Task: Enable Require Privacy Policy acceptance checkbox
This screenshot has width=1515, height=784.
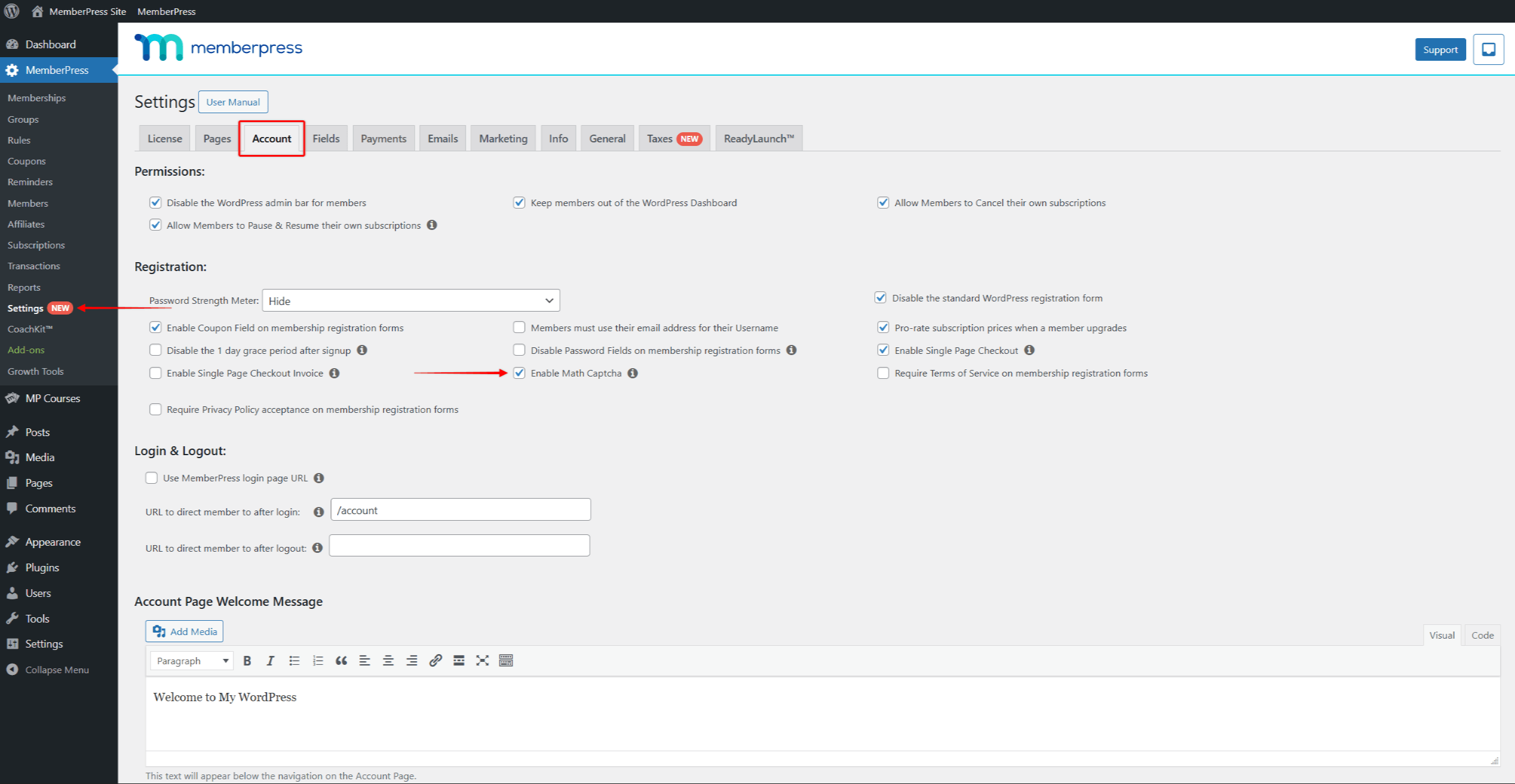Action: [x=156, y=409]
